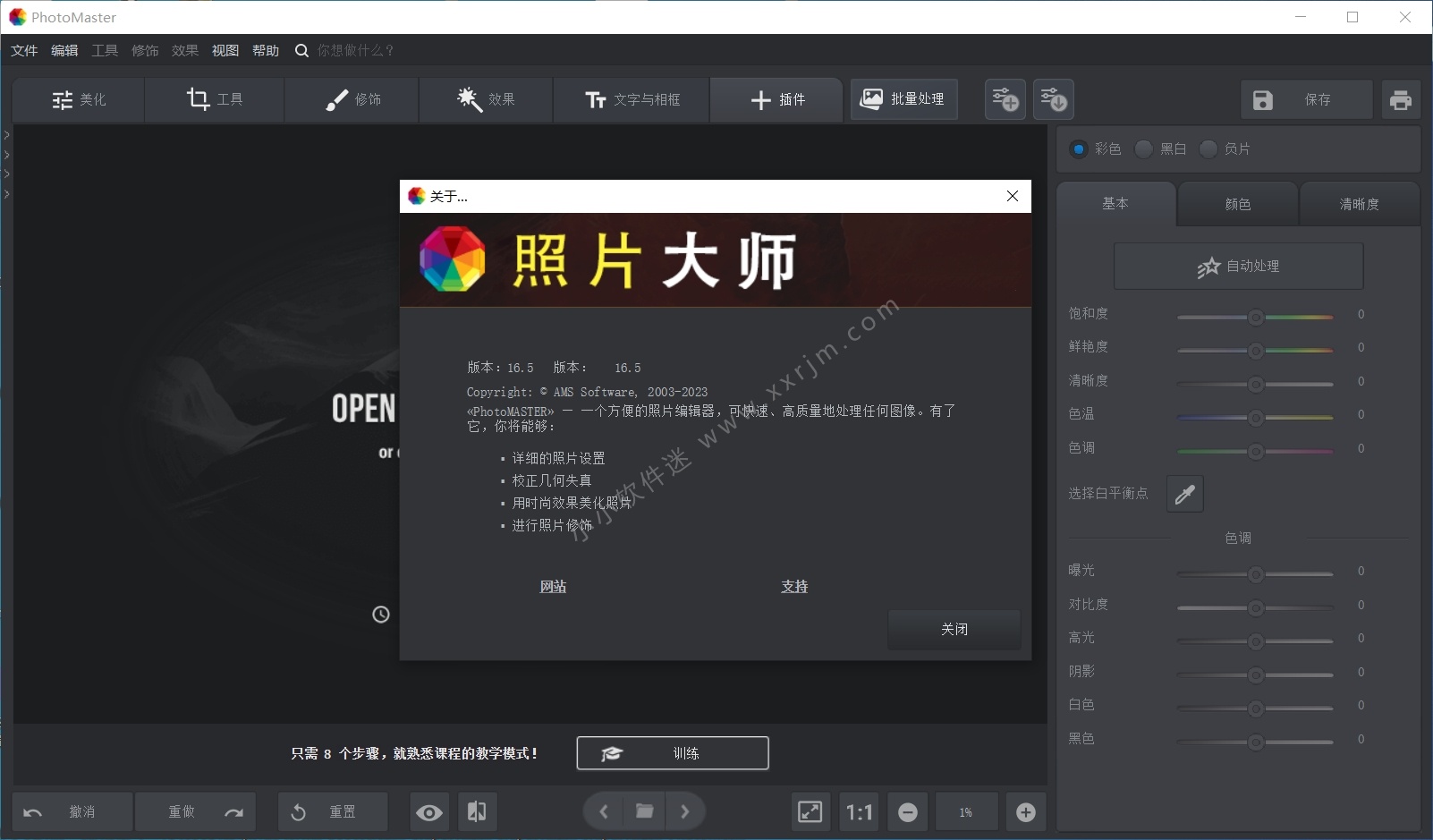The width and height of the screenshot is (1433, 840).
Task: Open the 文字与相框 text tab
Action: point(632,99)
